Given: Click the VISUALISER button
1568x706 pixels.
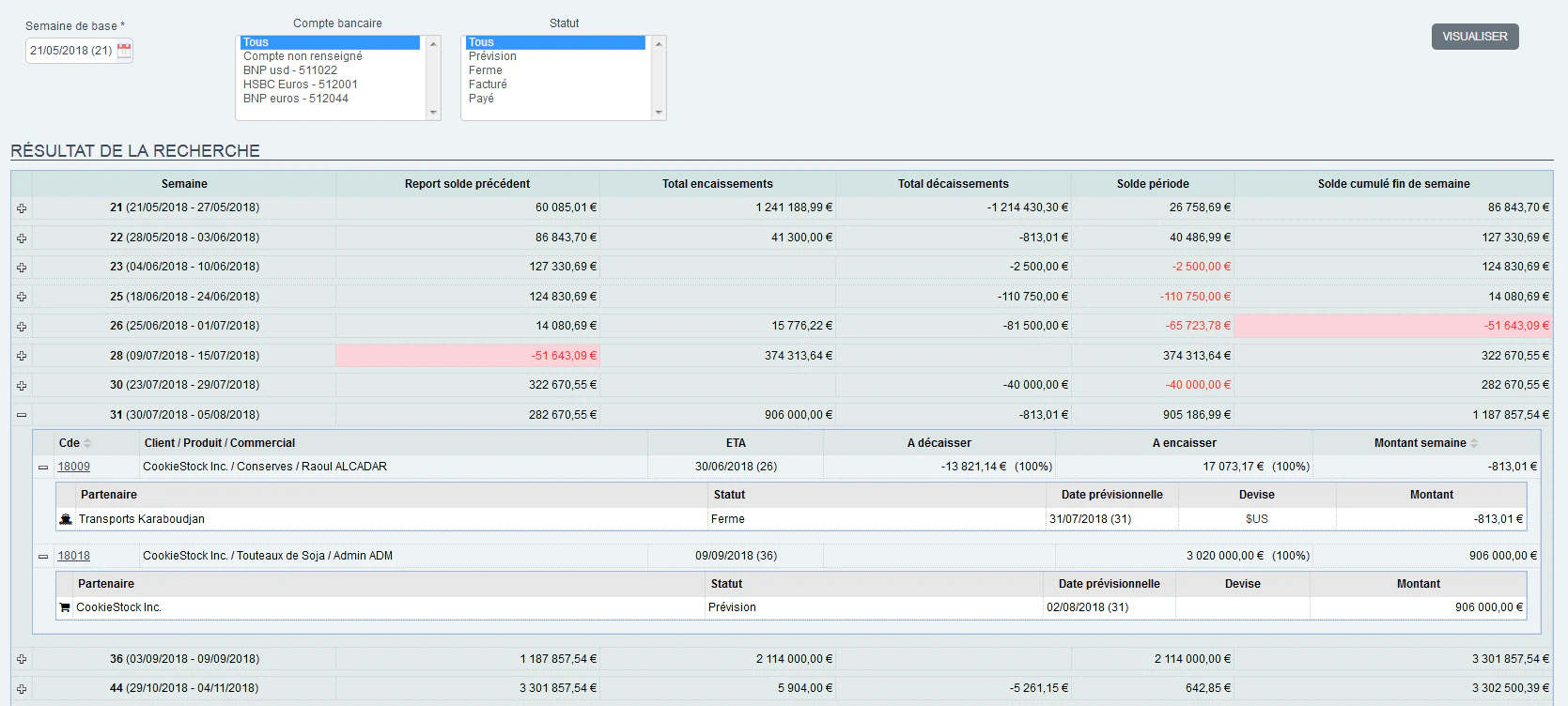Looking at the screenshot, I should tap(1475, 37).
